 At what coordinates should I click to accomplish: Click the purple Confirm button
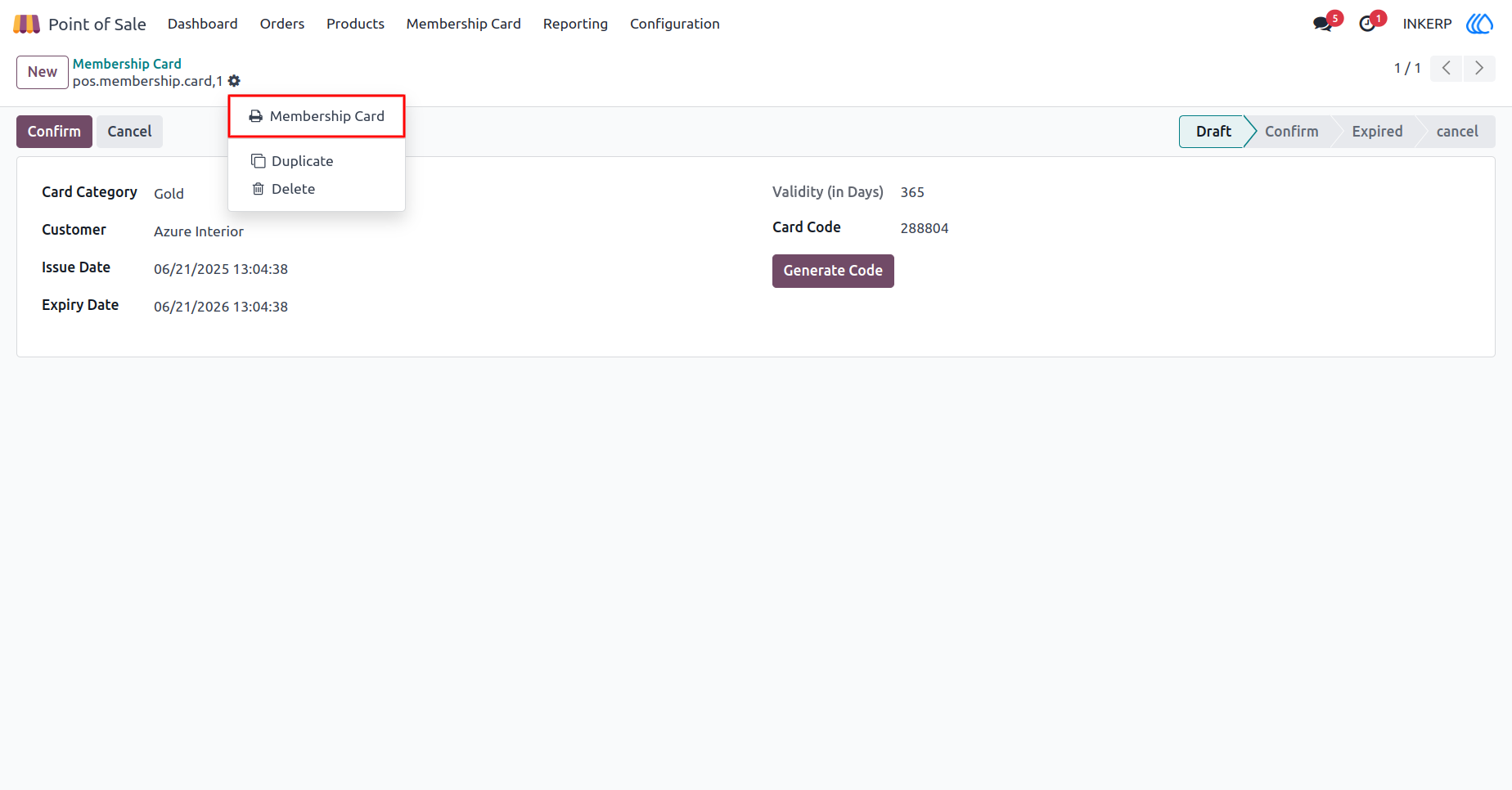54,132
